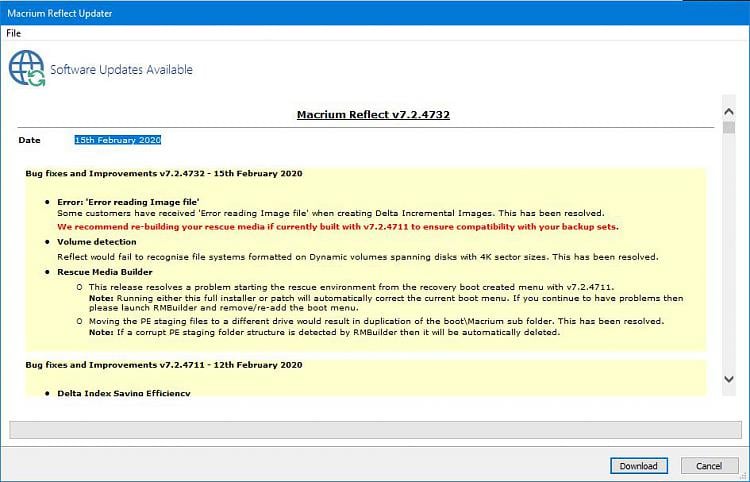The image size is (750, 482).
Task: Click the 'Volume detection' bullet title
Action: point(97,242)
